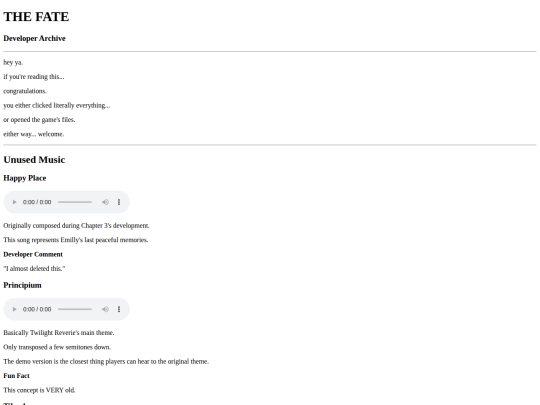Screen dimensions: 540x405
Task: Click the Principium audio seek bar
Action: 75,309
